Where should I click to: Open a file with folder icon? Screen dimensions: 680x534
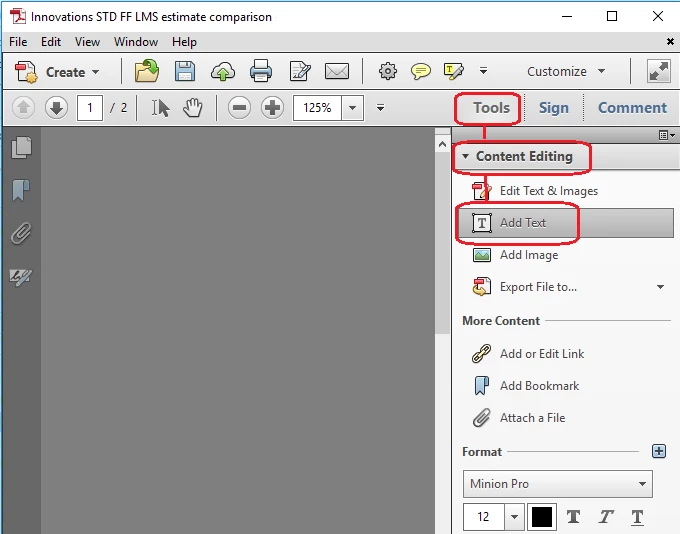tap(147, 71)
